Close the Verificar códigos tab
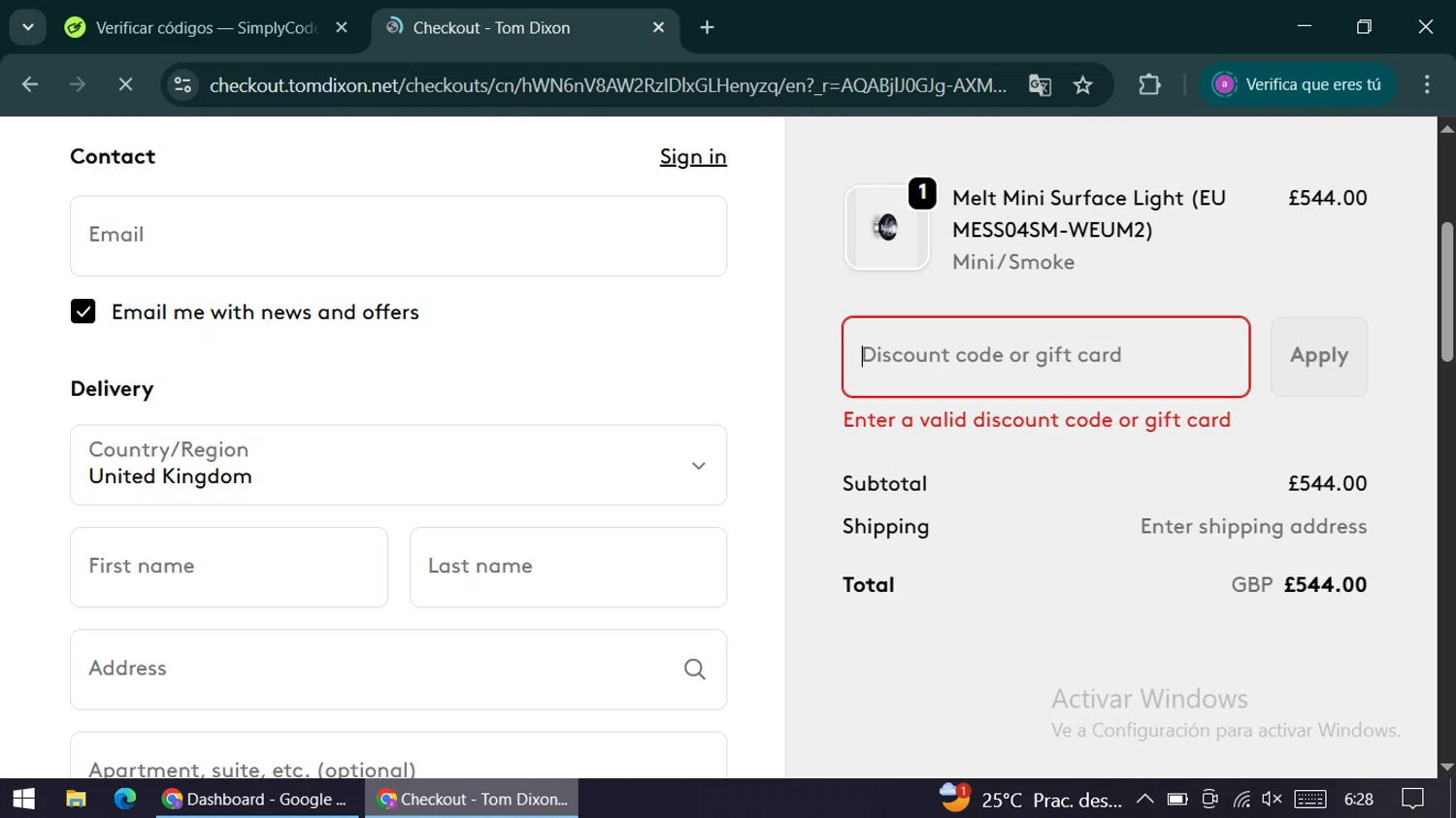The height and width of the screenshot is (818, 1456). (342, 28)
